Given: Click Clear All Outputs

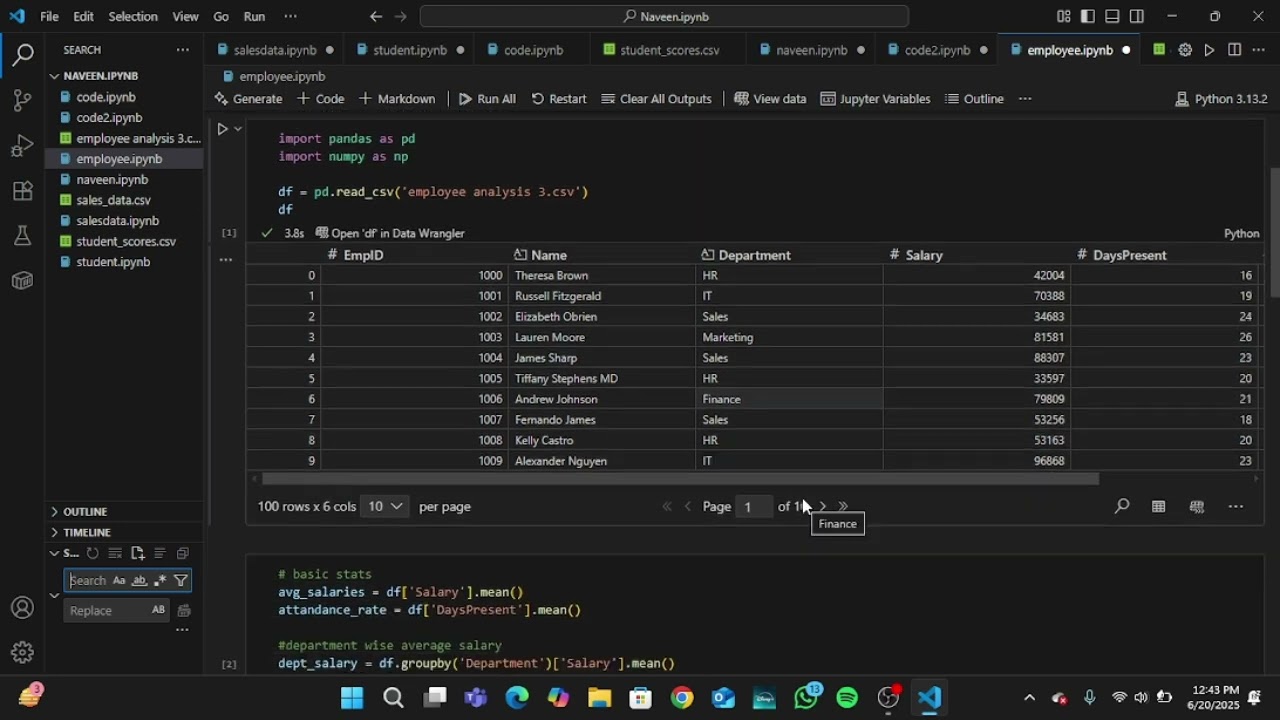Looking at the screenshot, I should click(x=656, y=99).
